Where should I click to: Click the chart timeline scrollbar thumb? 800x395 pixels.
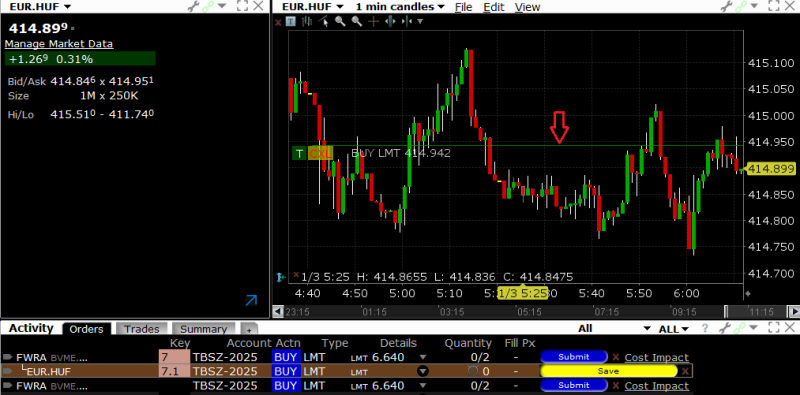[756, 311]
